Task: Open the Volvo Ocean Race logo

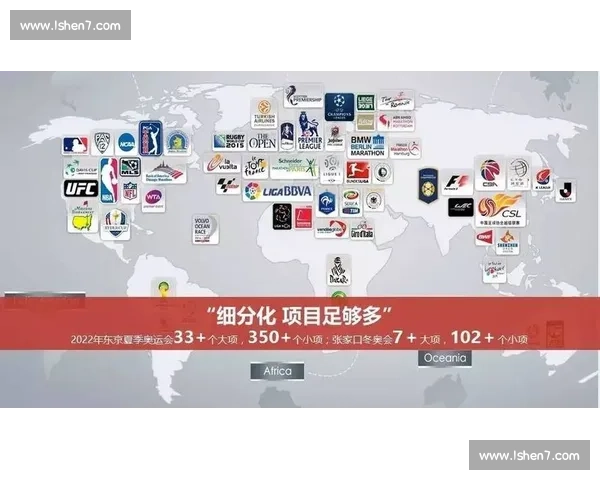Action: [x=205, y=229]
